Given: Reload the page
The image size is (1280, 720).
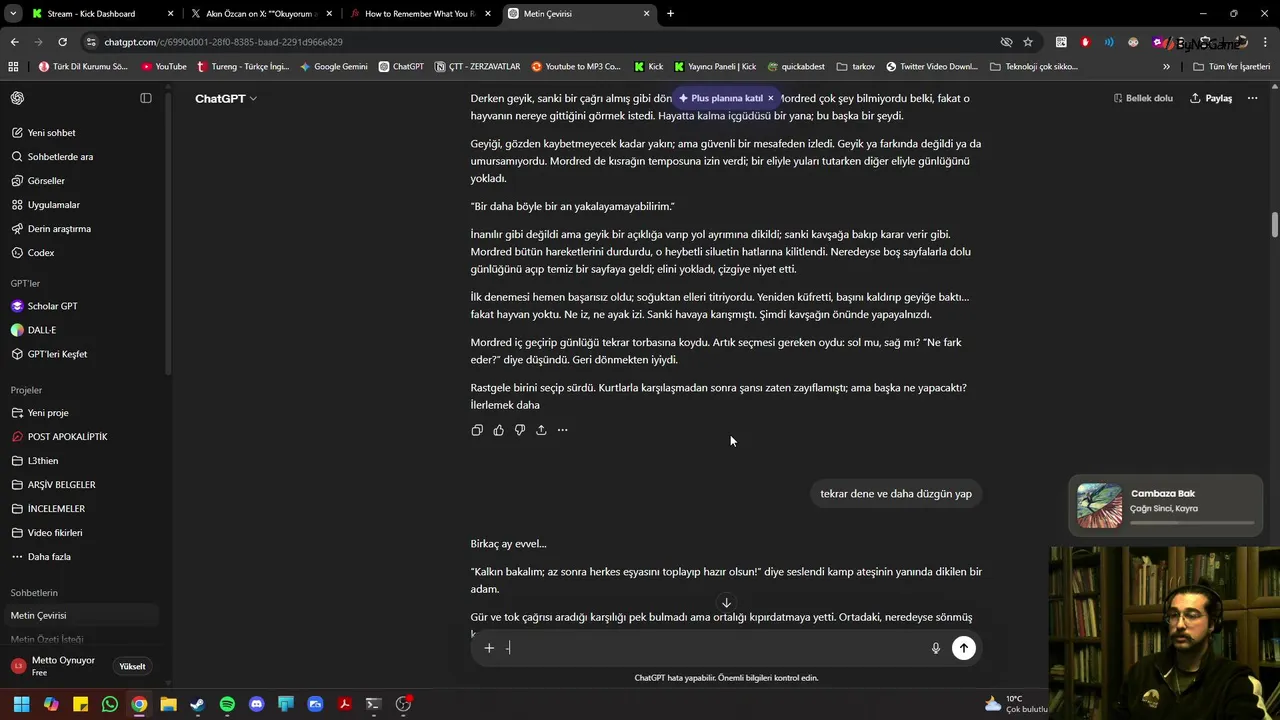Looking at the screenshot, I should pos(62,42).
